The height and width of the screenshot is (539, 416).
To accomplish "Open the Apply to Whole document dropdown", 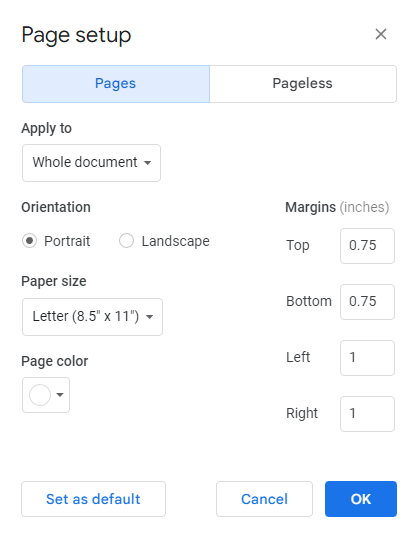I will pos(91,163).
